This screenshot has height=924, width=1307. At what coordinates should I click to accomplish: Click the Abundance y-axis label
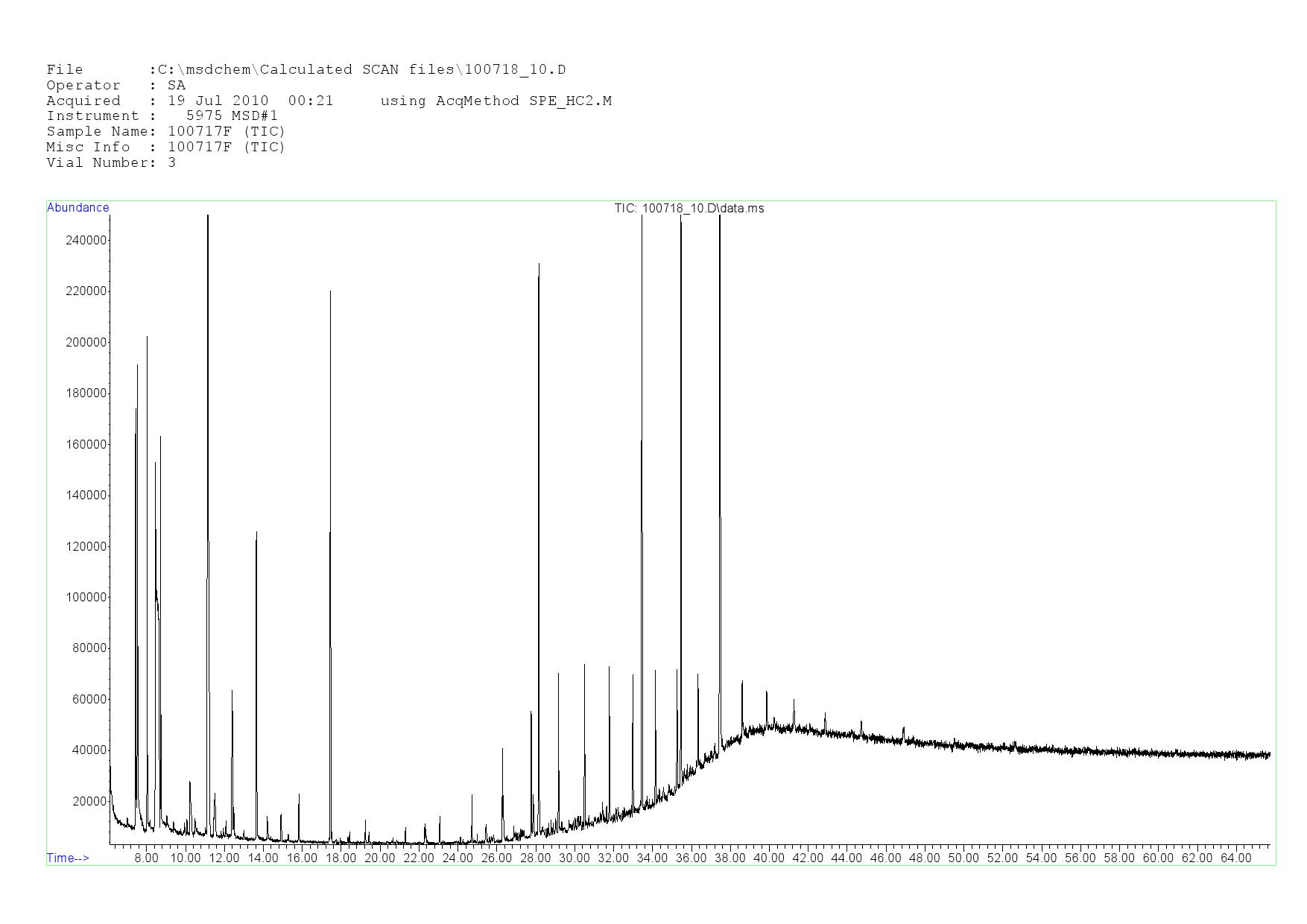coord(77,208)
